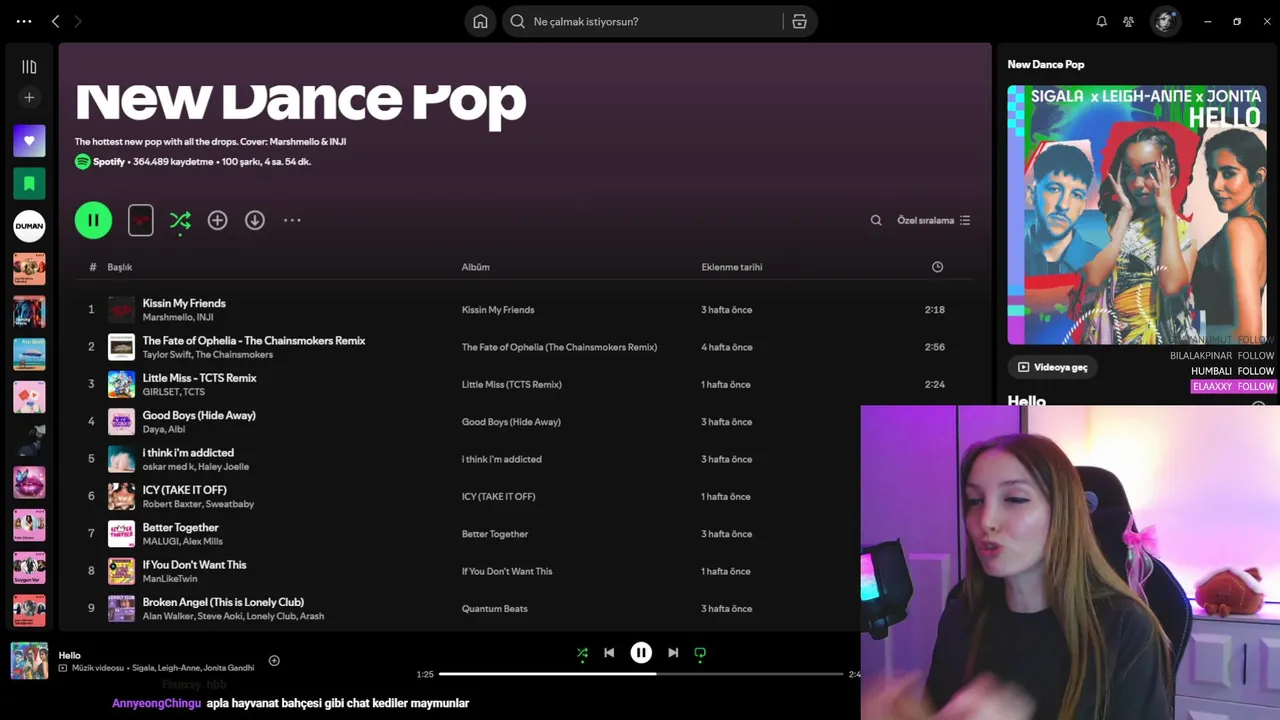Image resolution: width=1280 pixels, height=720 pixels.
Task: Sort by the Eklenme tarihi column header
Action: point(732,267)
